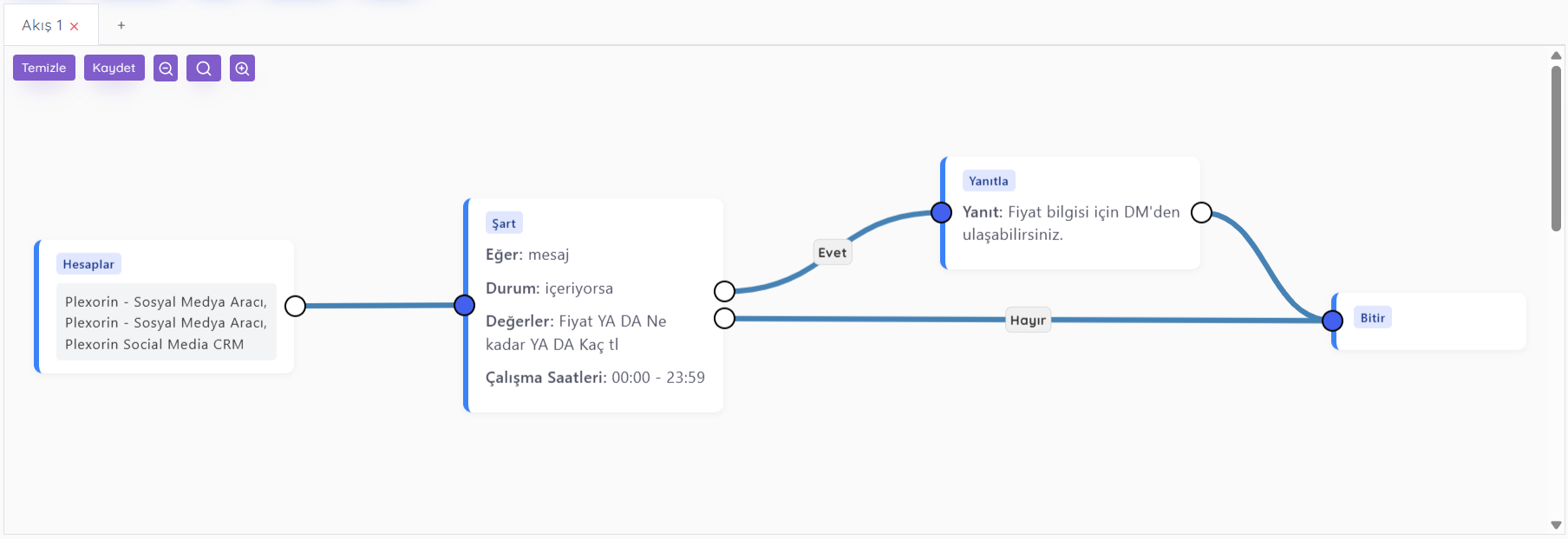This screenshot has width=1568, height=539.
Task: Click the zoom out magnifier icon
Action: [166, 68]
